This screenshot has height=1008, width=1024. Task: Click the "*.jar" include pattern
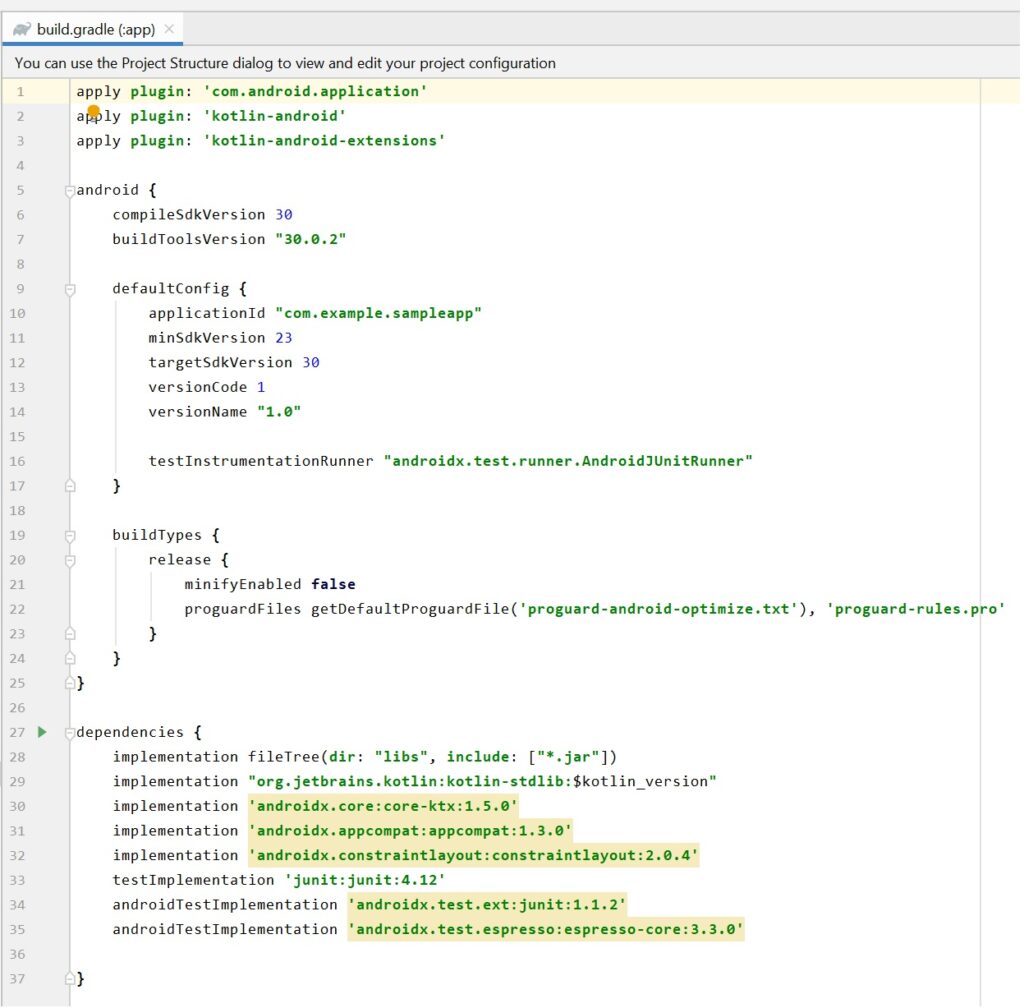568,757
